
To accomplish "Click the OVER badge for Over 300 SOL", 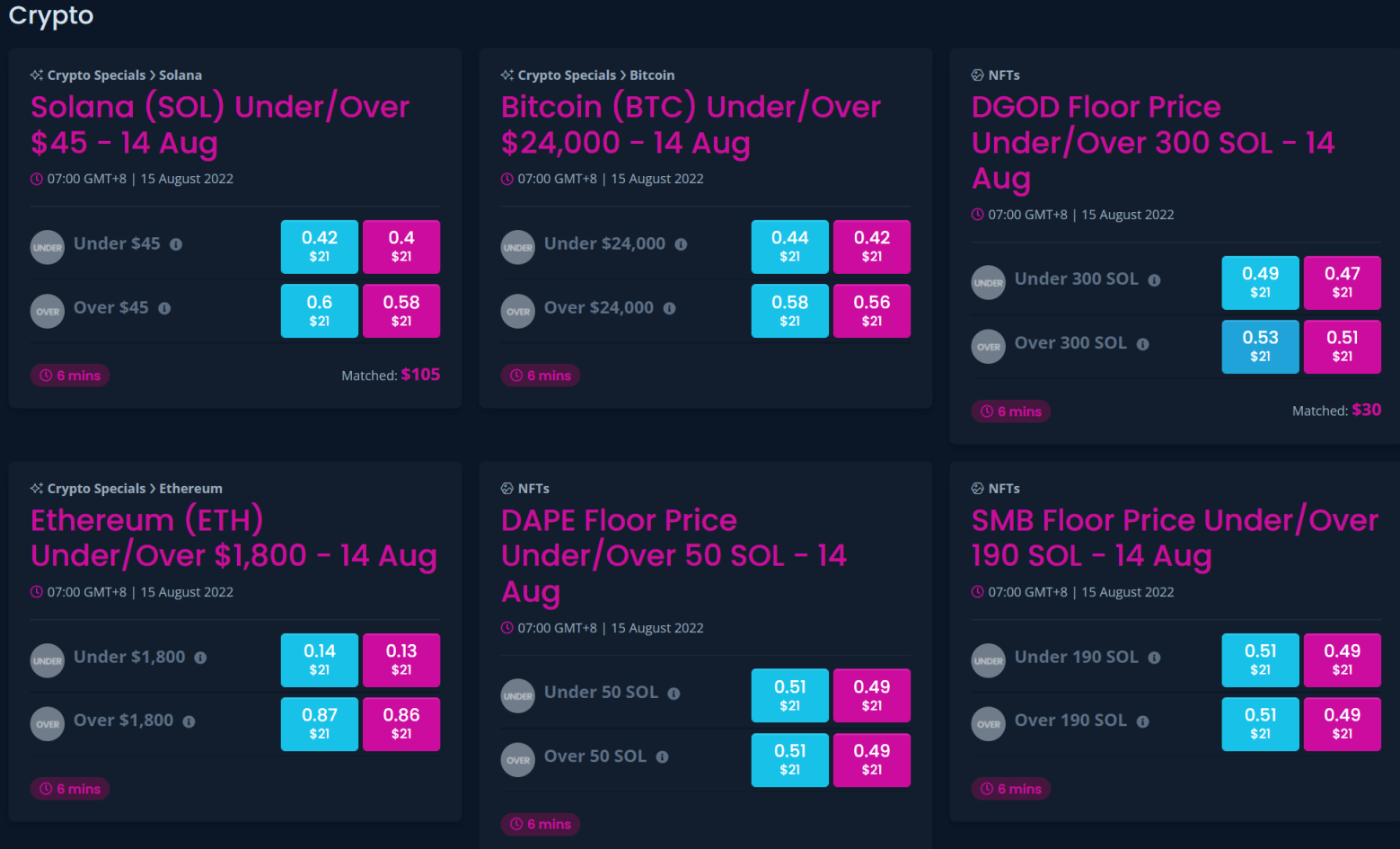I will 988,347.
